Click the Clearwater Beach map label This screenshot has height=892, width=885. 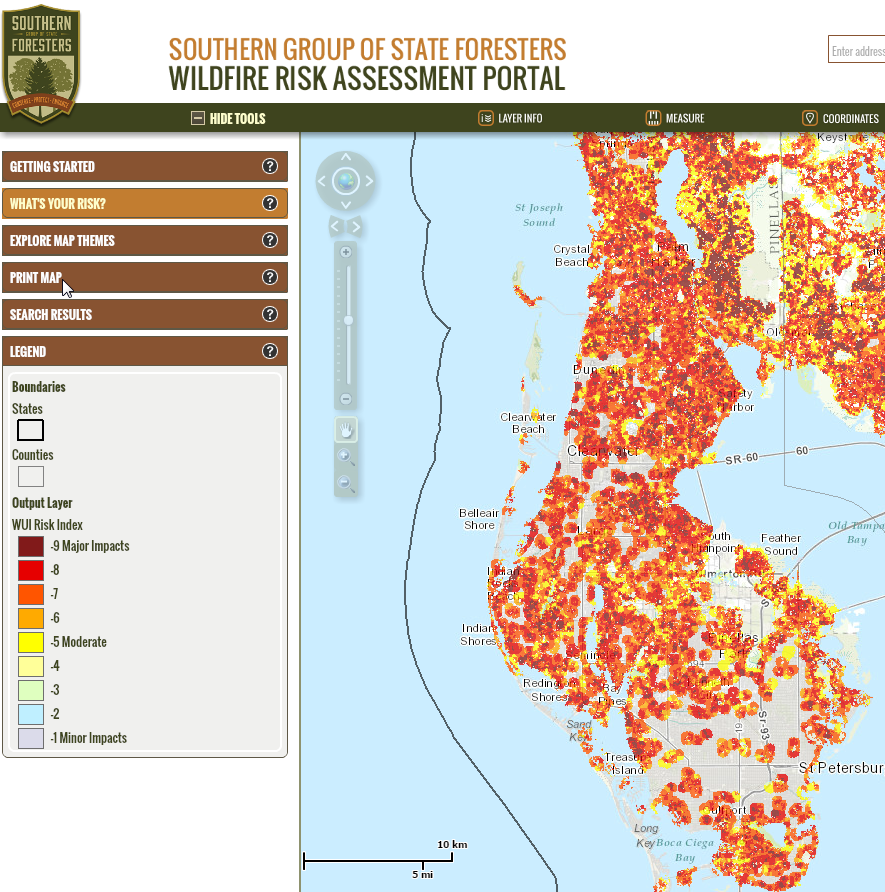click(x=528, y=423)
